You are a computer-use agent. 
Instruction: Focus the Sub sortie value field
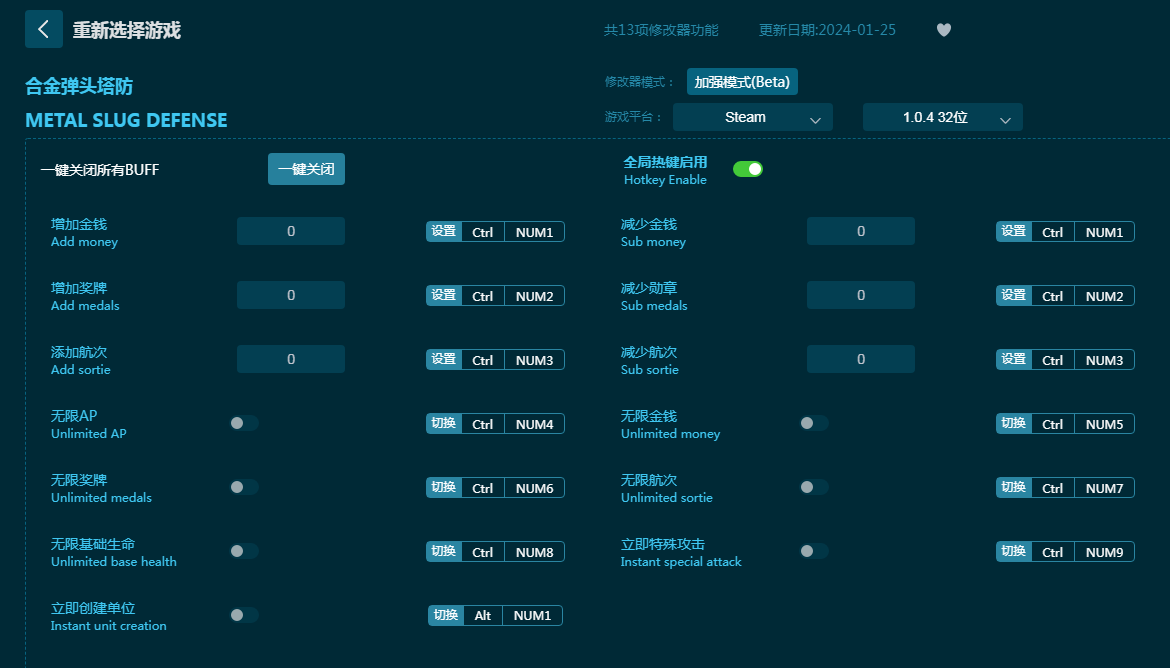861,359
